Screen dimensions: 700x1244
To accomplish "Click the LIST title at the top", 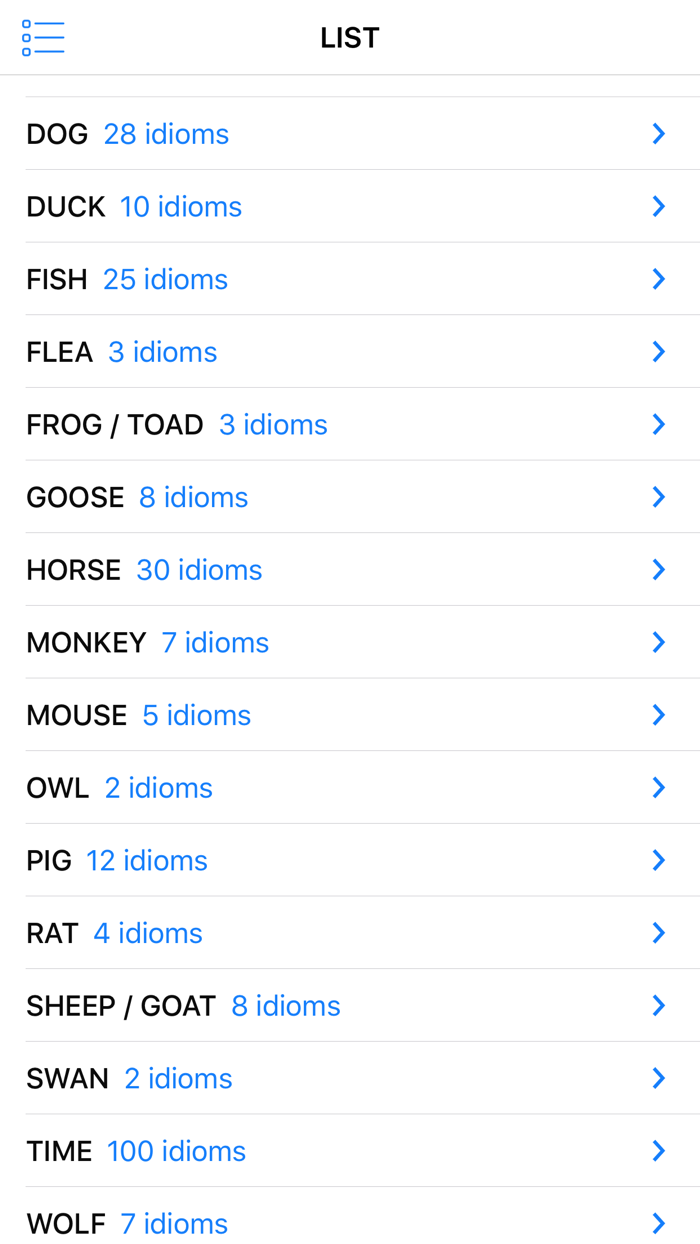I will click(x=349, y=37).
